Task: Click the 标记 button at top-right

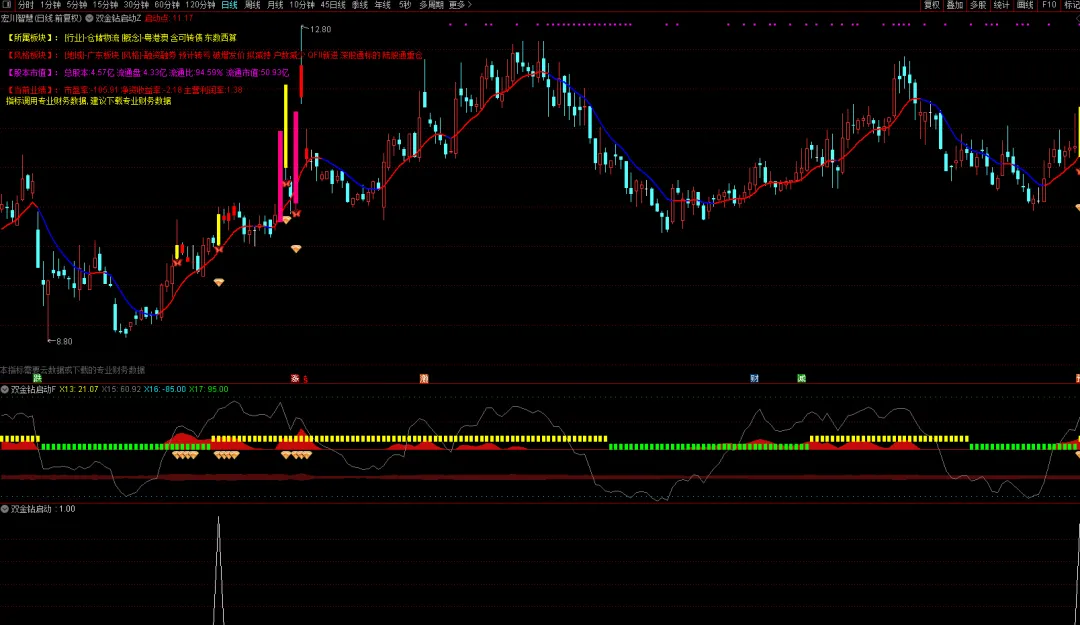Action: (1072, 5)
